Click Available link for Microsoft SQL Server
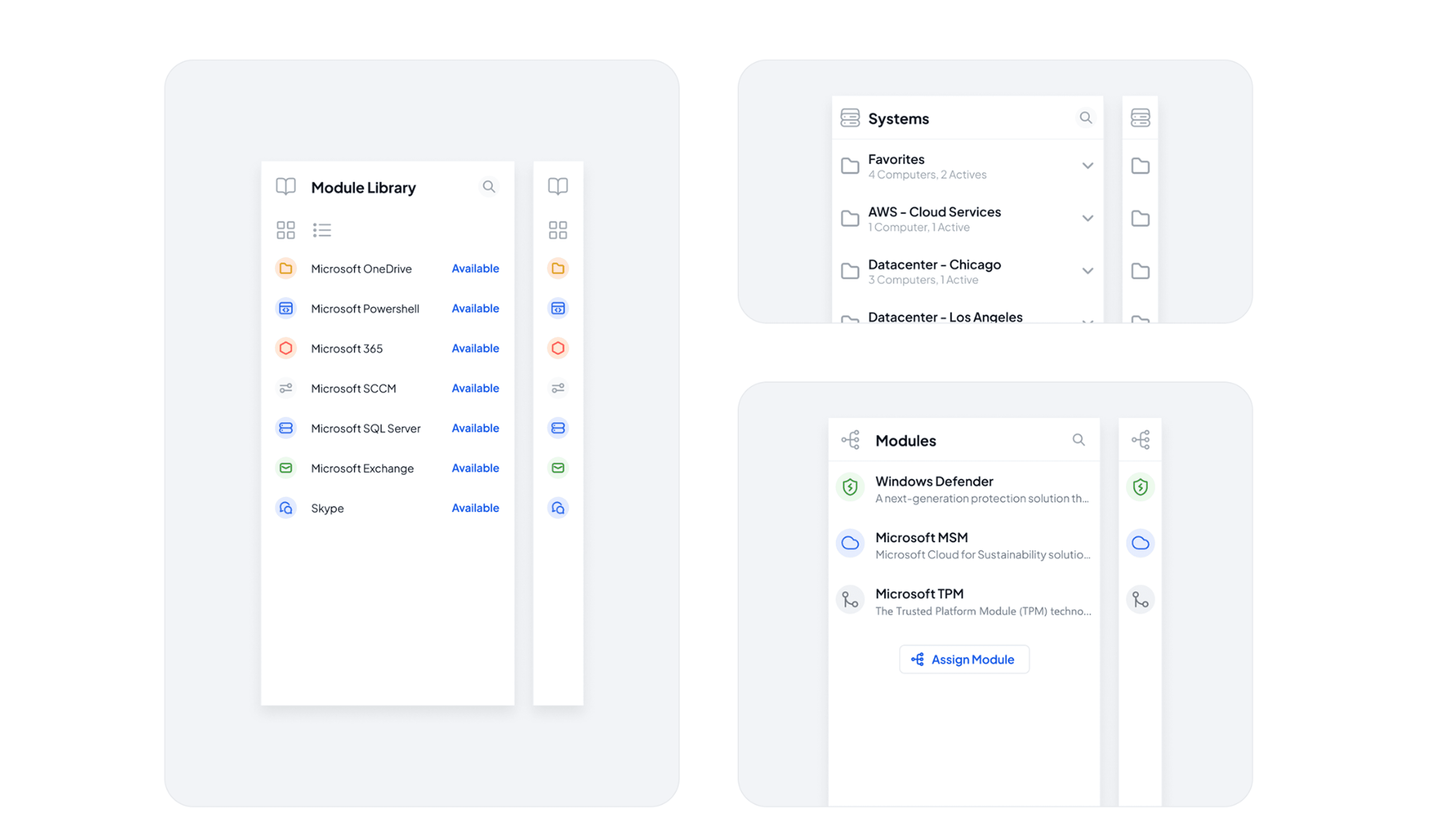The height and width of the screenshot is (819, 1456). [x=475, y=428]
